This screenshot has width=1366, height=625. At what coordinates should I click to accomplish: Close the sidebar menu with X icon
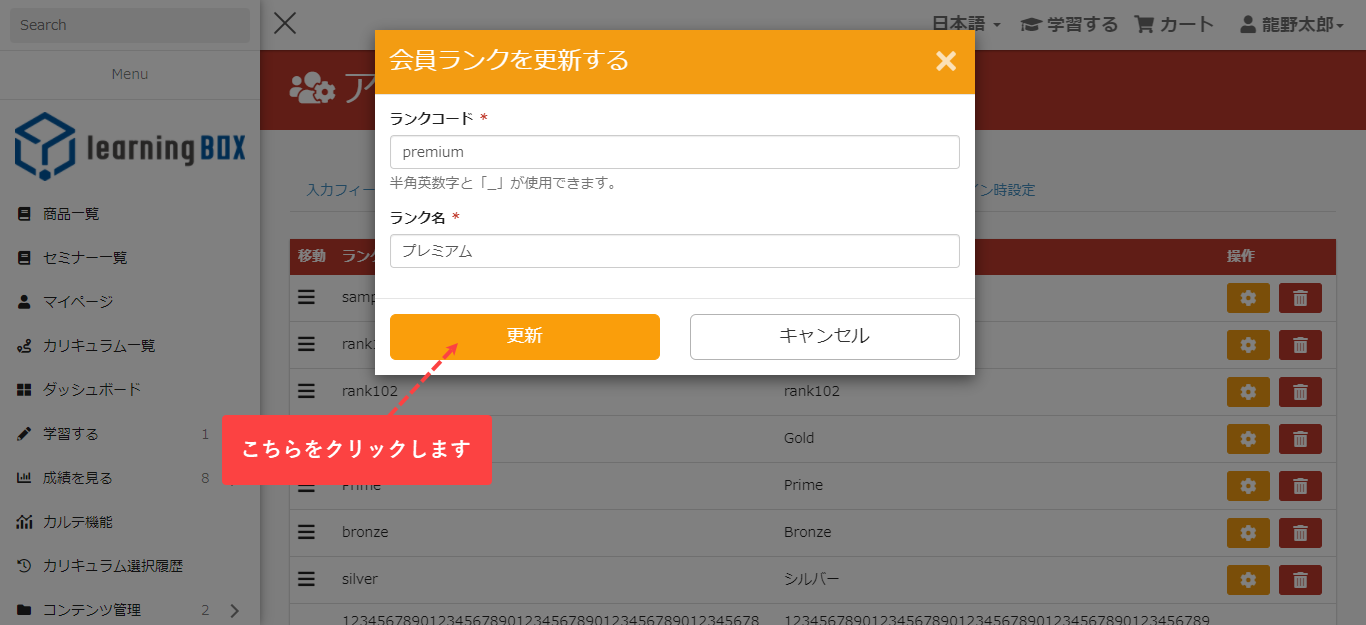click(285, 23)
